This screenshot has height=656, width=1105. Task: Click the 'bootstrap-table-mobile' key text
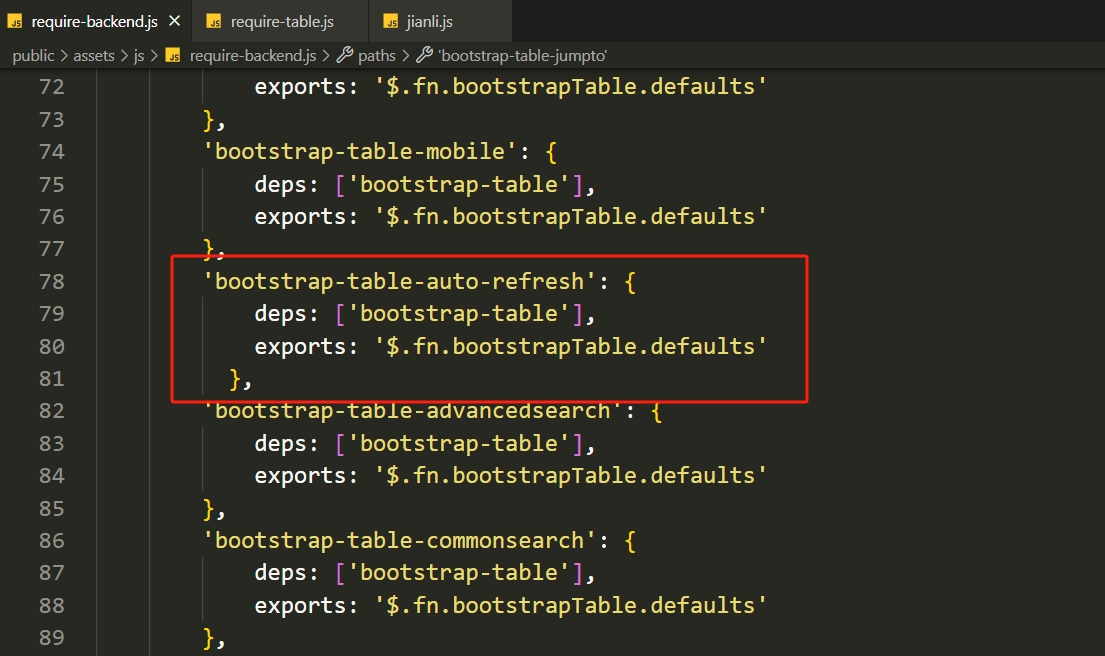(x=360, y=151)
